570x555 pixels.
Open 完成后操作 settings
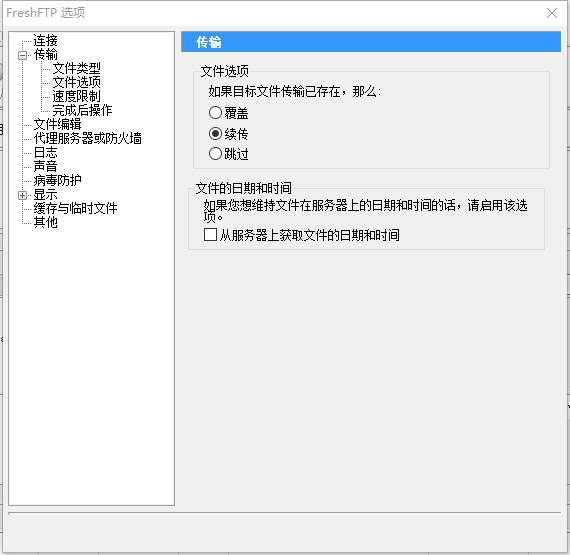(x=82, y=110)
